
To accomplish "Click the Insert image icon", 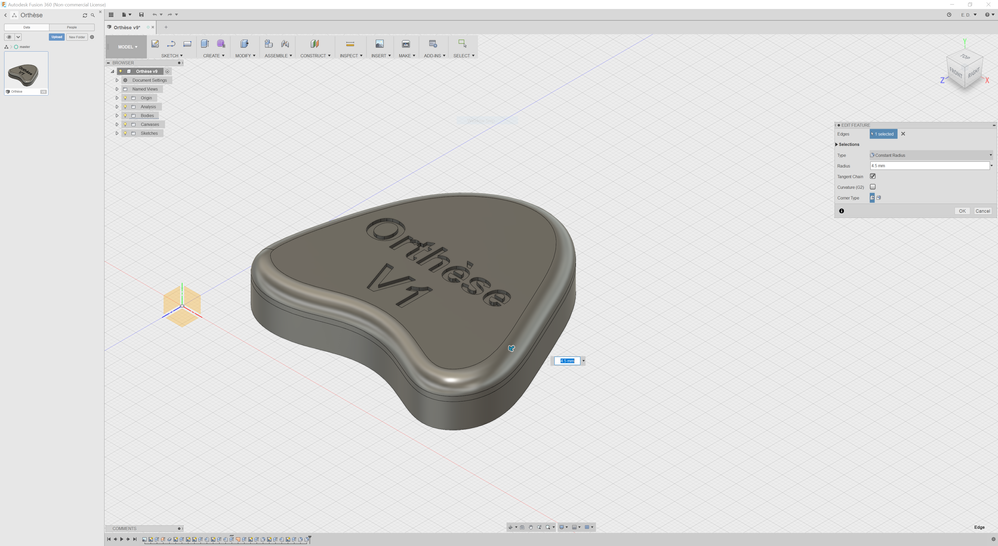I will (x=379, y=44).
